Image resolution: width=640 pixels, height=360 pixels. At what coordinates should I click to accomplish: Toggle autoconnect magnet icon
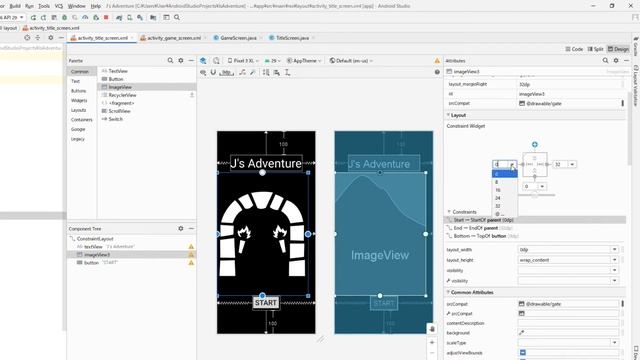[x=213, y=72]
